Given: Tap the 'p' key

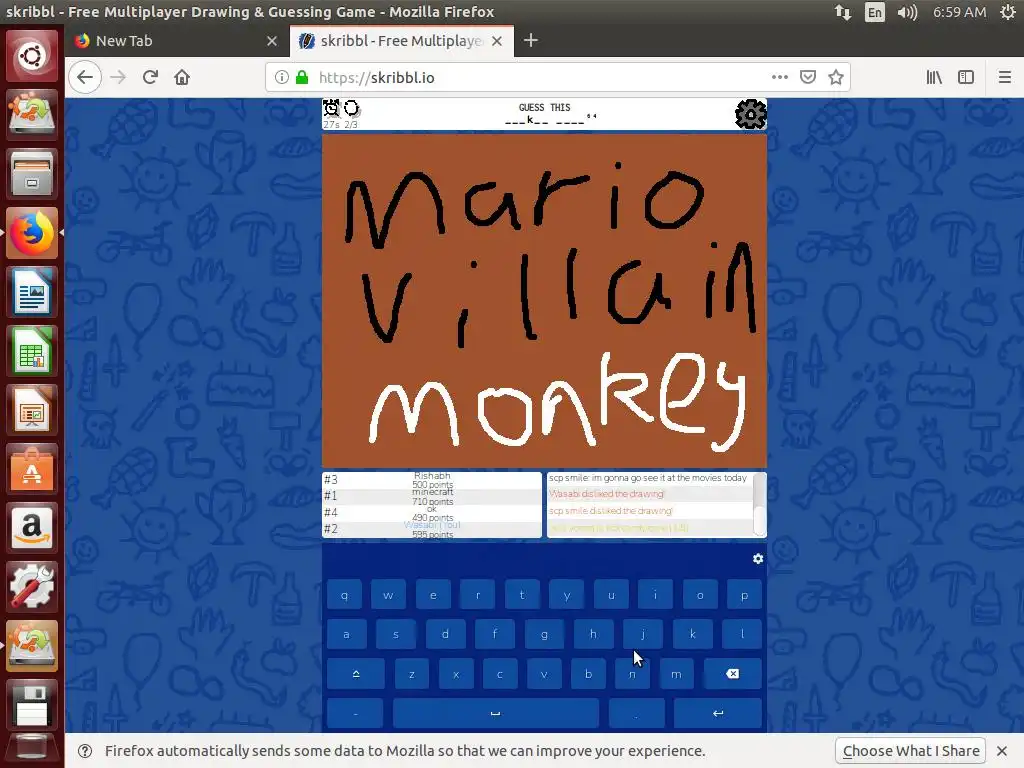Looking at the screenshot, I should click(744, 595).
